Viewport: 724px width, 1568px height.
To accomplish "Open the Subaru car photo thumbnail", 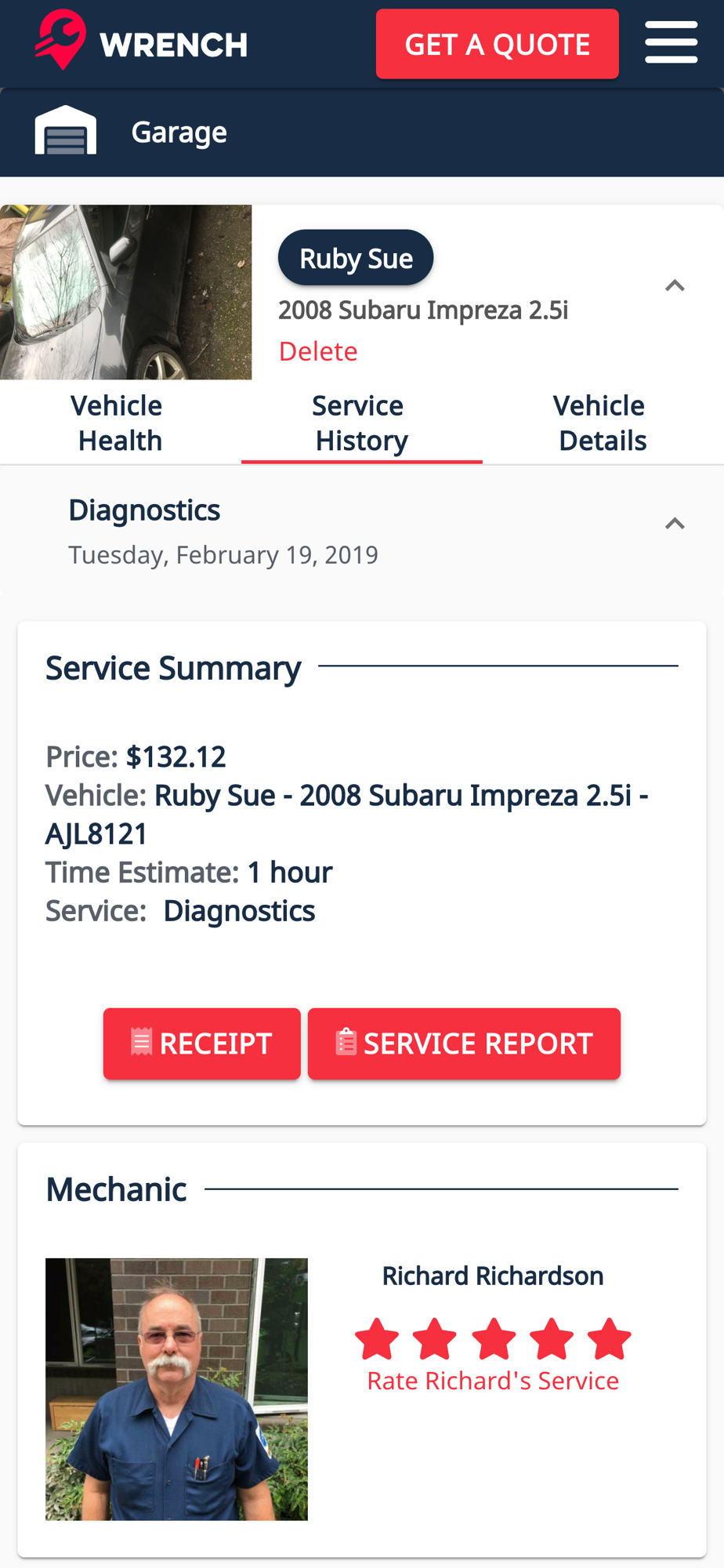I will (126, 292).
